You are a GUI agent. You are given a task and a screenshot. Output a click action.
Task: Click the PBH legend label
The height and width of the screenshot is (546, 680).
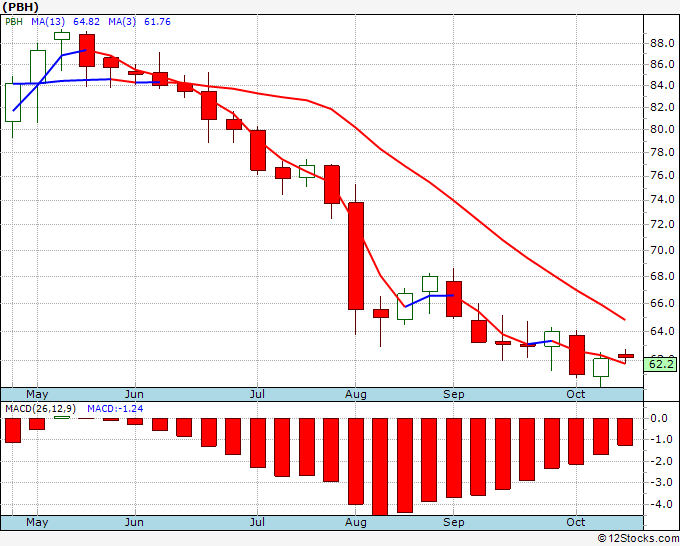tap(14, 22)
